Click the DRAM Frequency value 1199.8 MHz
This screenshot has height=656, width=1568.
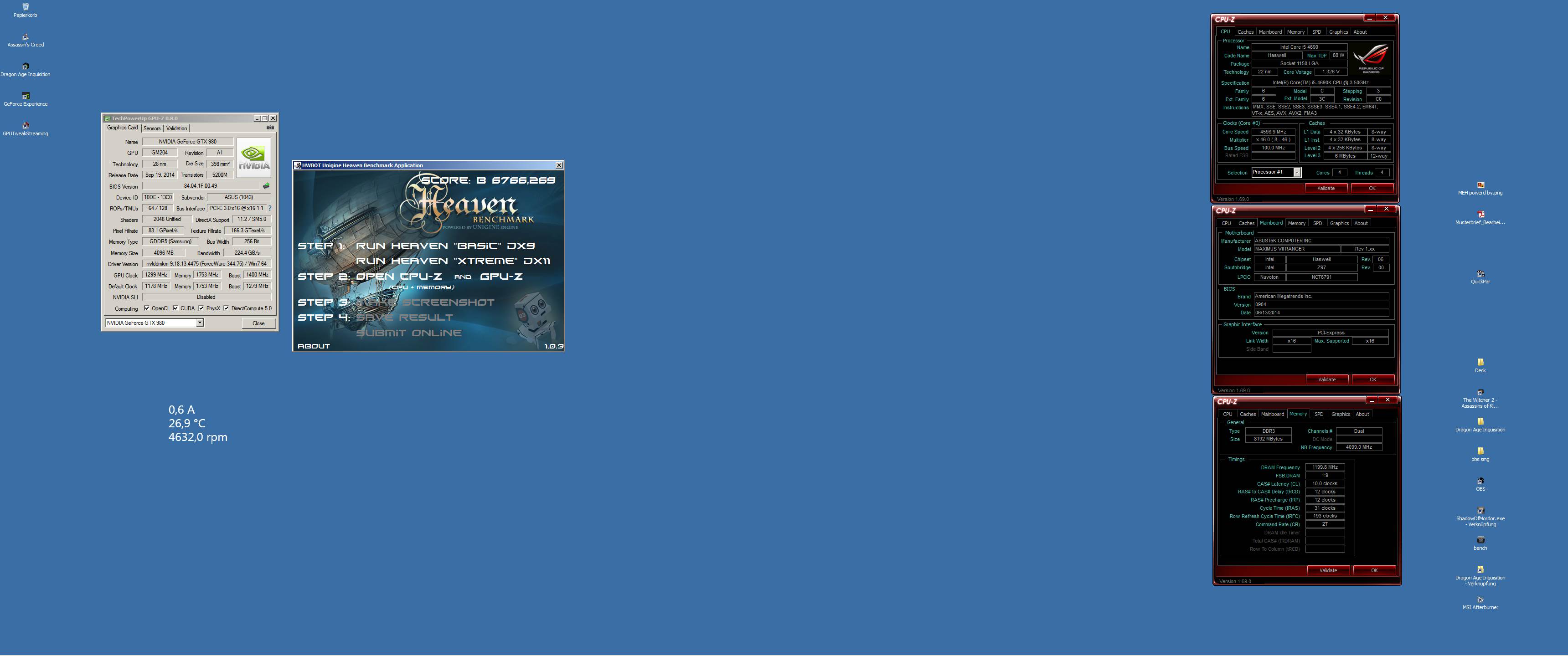[1325, 467]
